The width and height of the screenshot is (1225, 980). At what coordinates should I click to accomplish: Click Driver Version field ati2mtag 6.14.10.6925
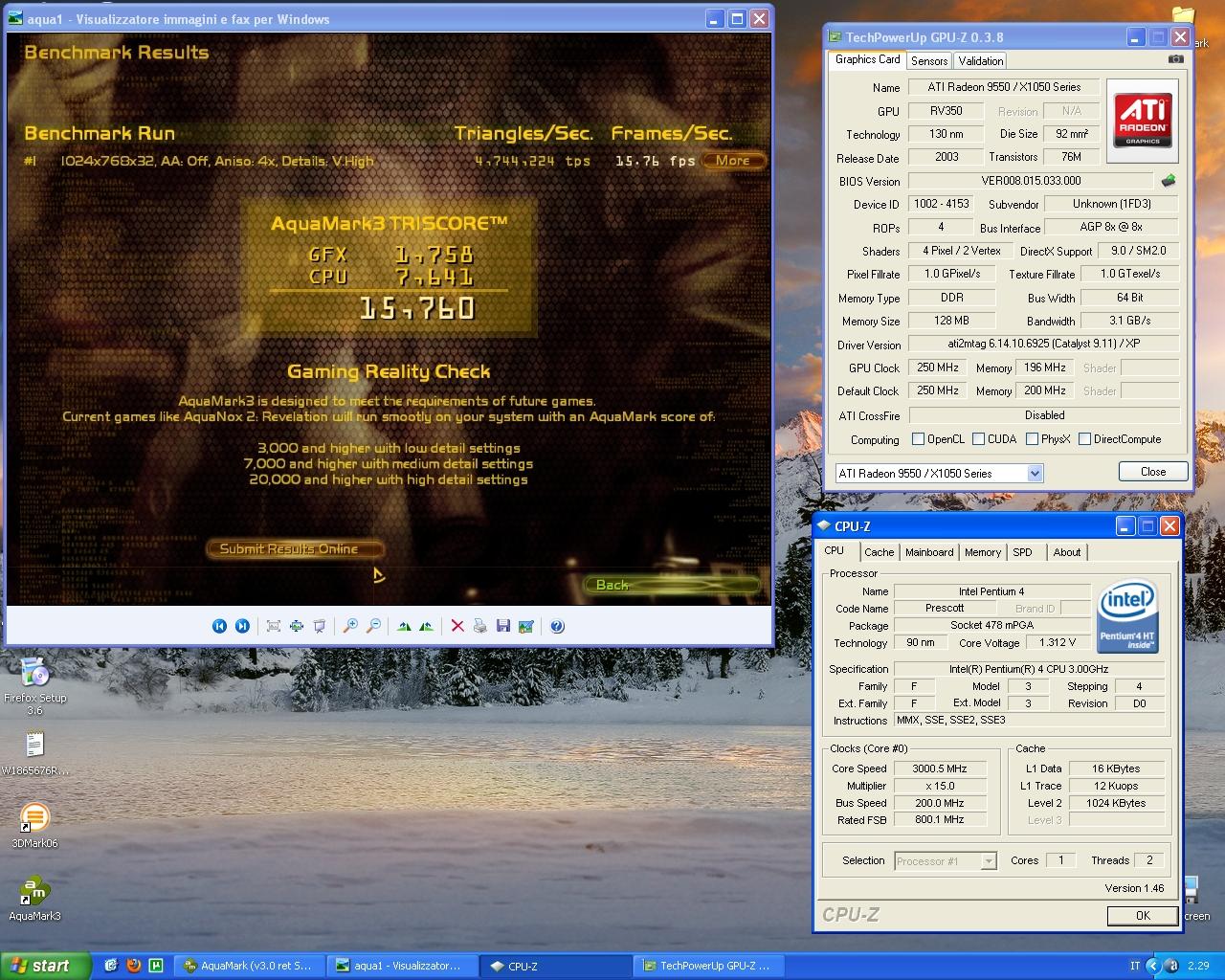tap(1043, 344)
